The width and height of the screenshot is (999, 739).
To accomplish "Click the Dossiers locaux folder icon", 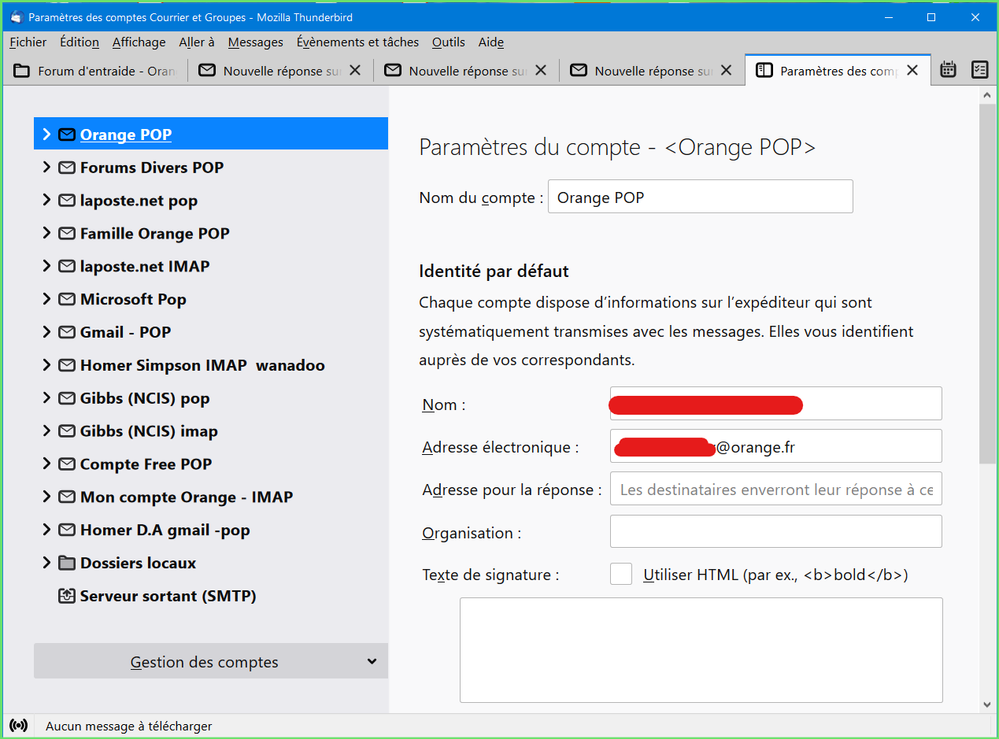I will pyautogui.click(x=67, y=563).
